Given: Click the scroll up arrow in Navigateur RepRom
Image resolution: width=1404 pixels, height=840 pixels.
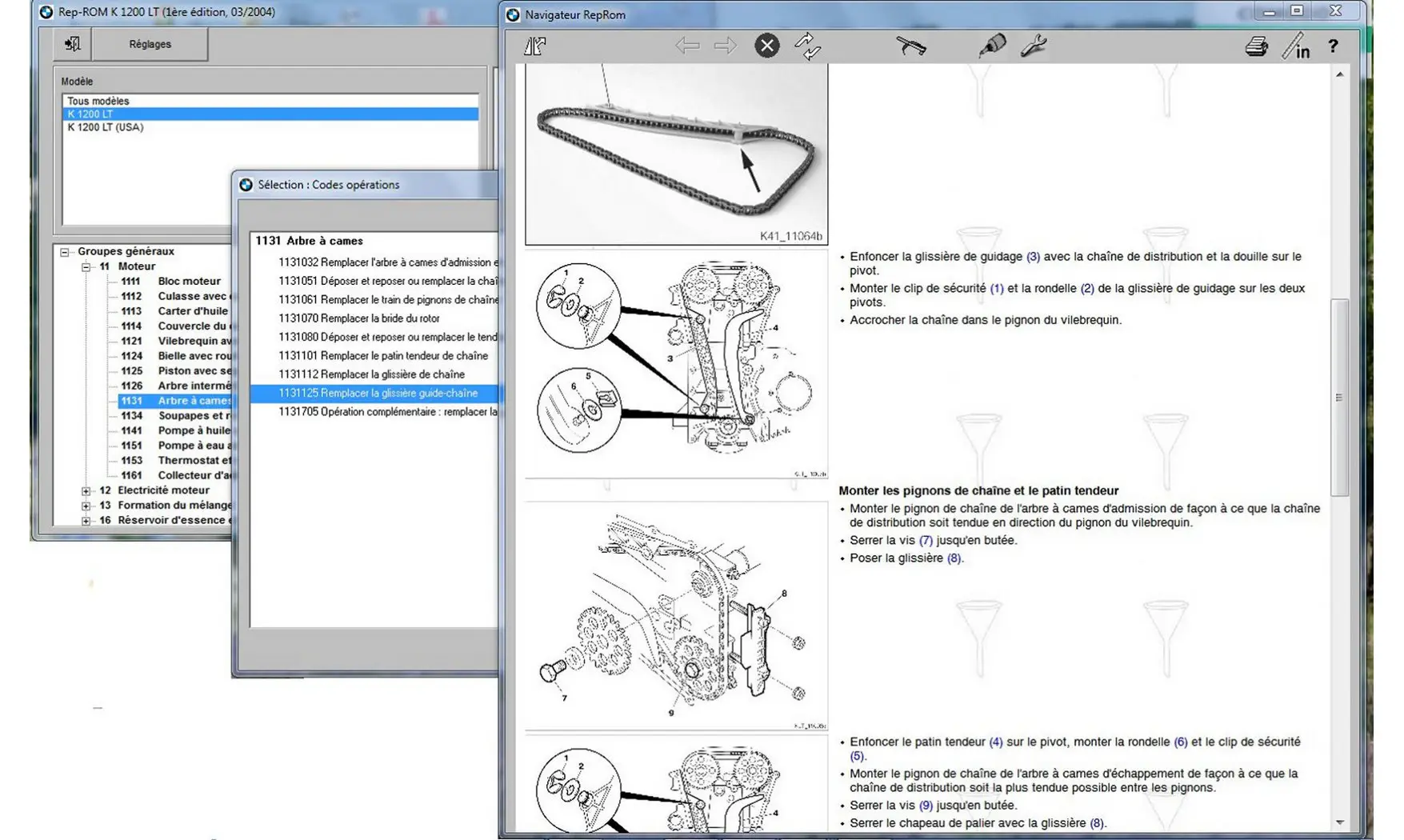Looking at the screenshot, I should [x=1339, y=74].
